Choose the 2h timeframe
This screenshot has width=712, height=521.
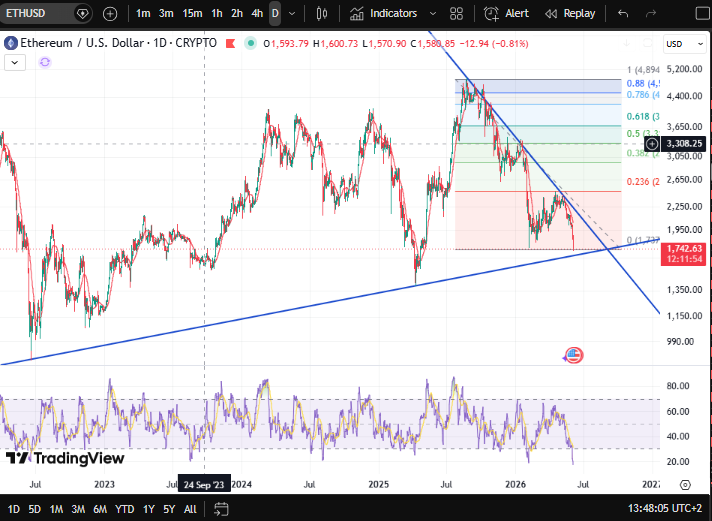click(237, 14)
